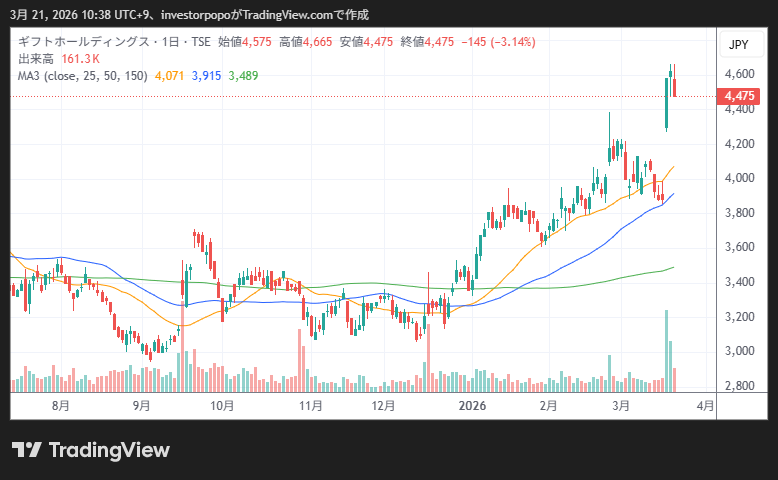Click the tall red volume bar in November
Image resolution: width=778 pixels, height=480 pixels.
point(301,358)
